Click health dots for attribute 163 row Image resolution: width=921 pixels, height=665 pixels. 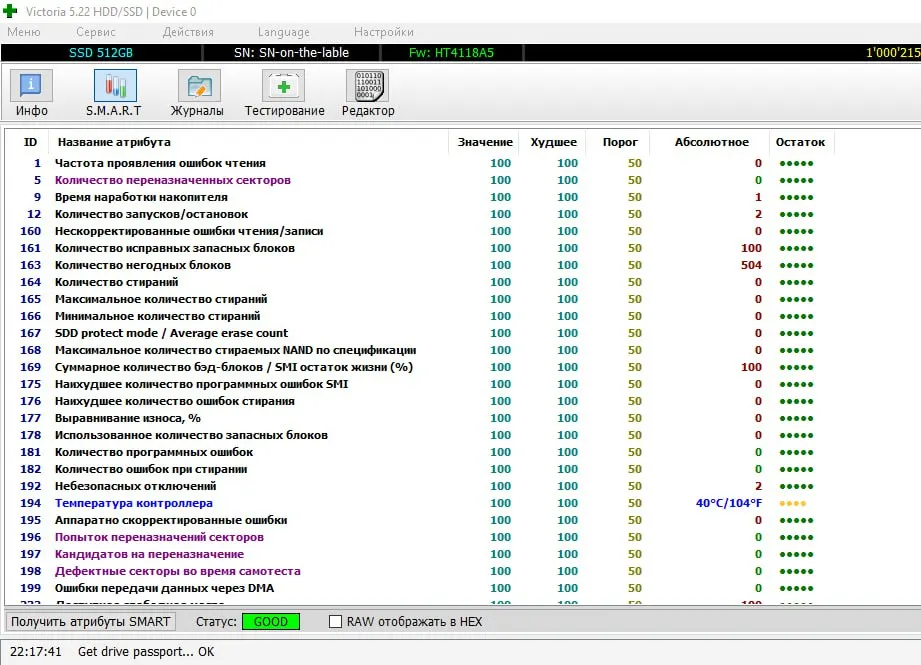click(x=795, y=265)
